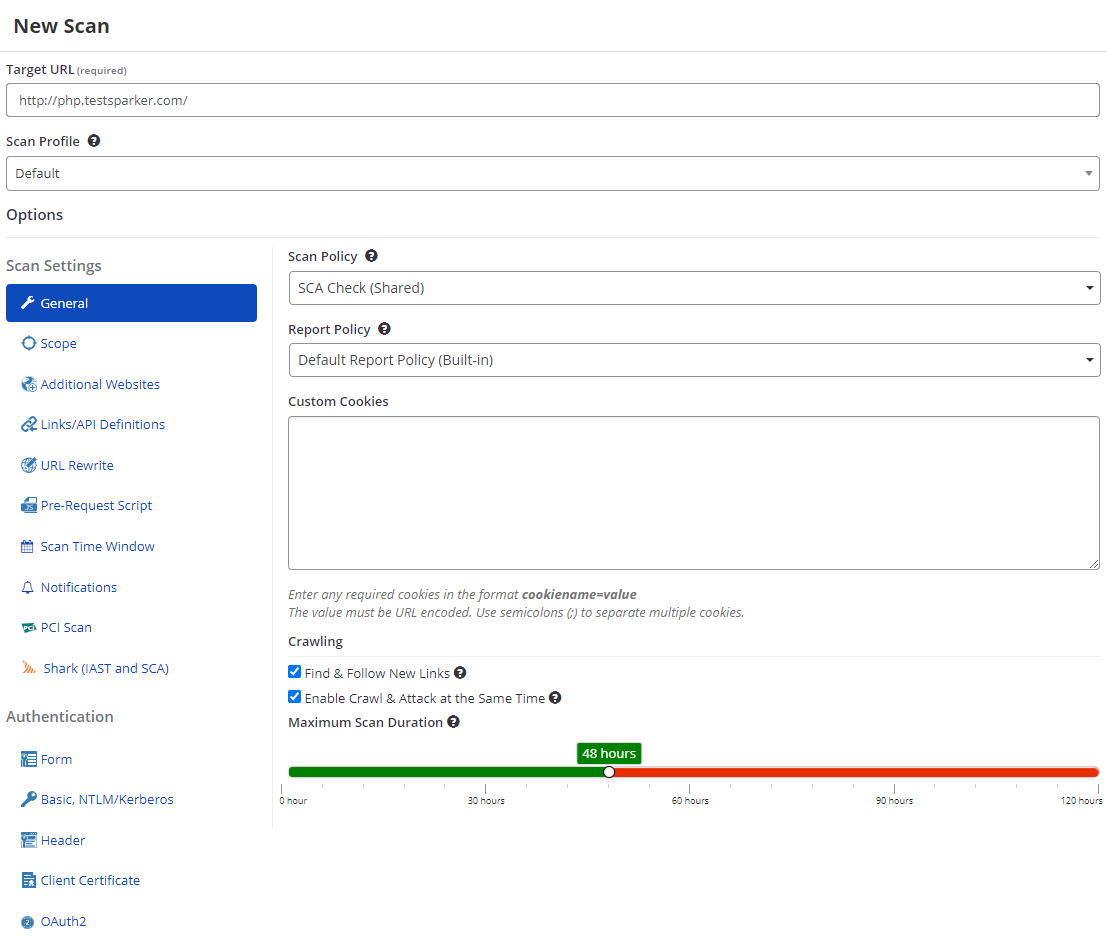The image size is (1107, 936).
Task: Click the help icon next to Scan Policy
Action: [x=371, y=255]
